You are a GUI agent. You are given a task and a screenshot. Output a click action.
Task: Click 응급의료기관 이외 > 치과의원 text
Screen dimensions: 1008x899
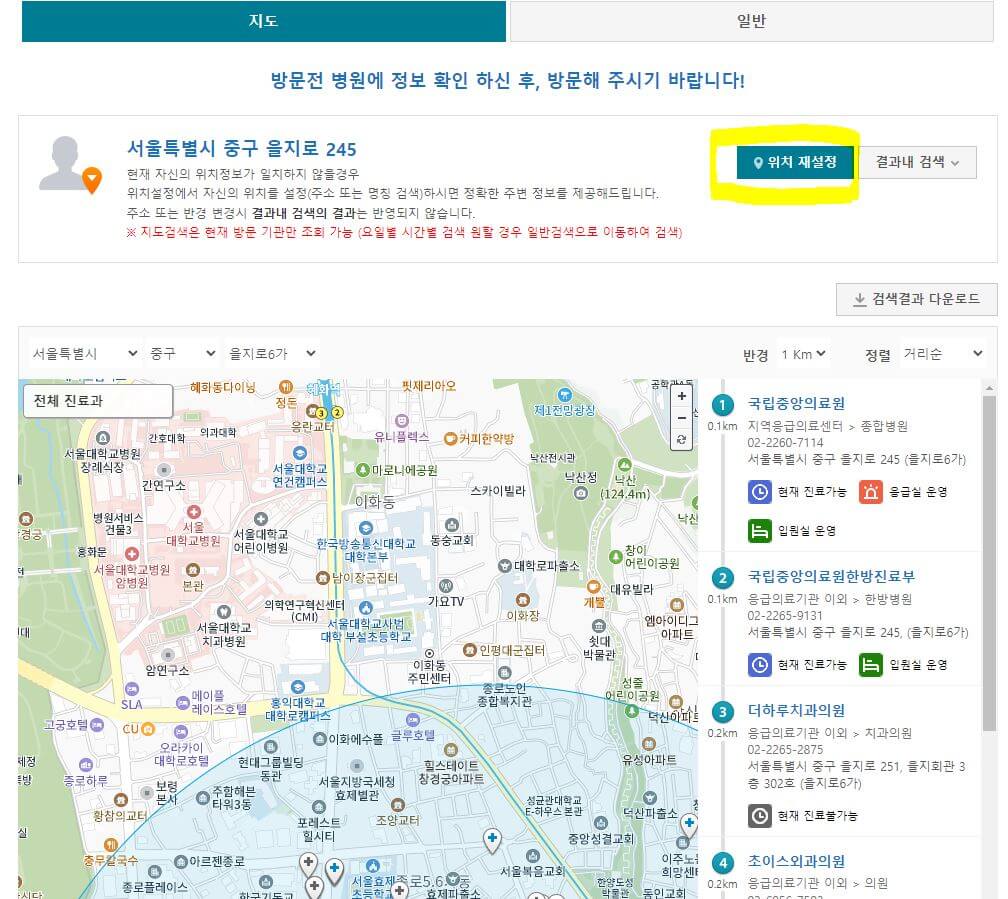pyautogui.click(x=829, y=732)
